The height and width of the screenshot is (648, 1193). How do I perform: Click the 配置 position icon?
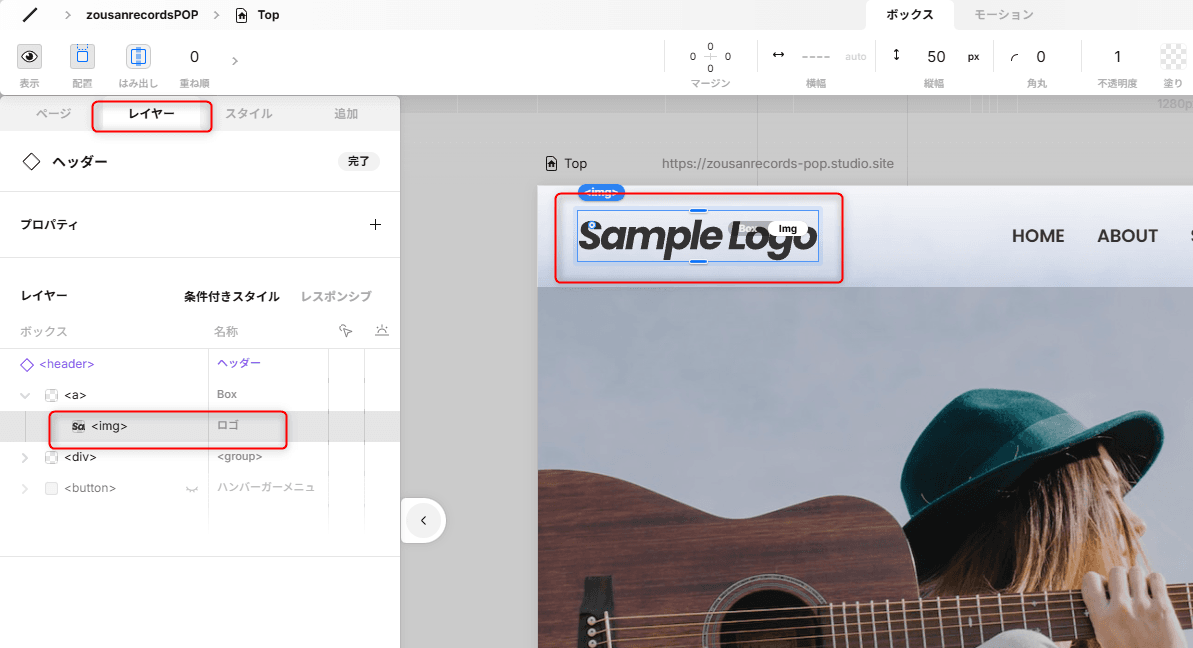pos(82,57)
